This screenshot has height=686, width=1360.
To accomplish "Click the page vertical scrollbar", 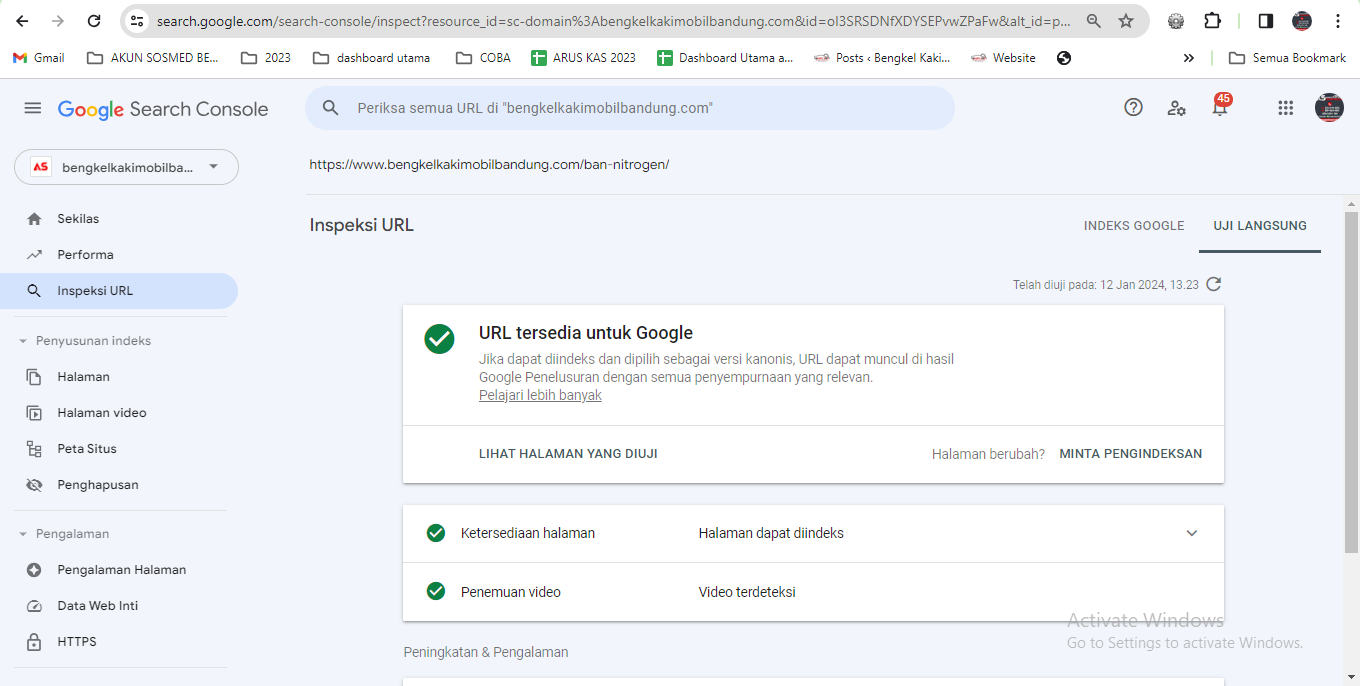I will 1351,380.
